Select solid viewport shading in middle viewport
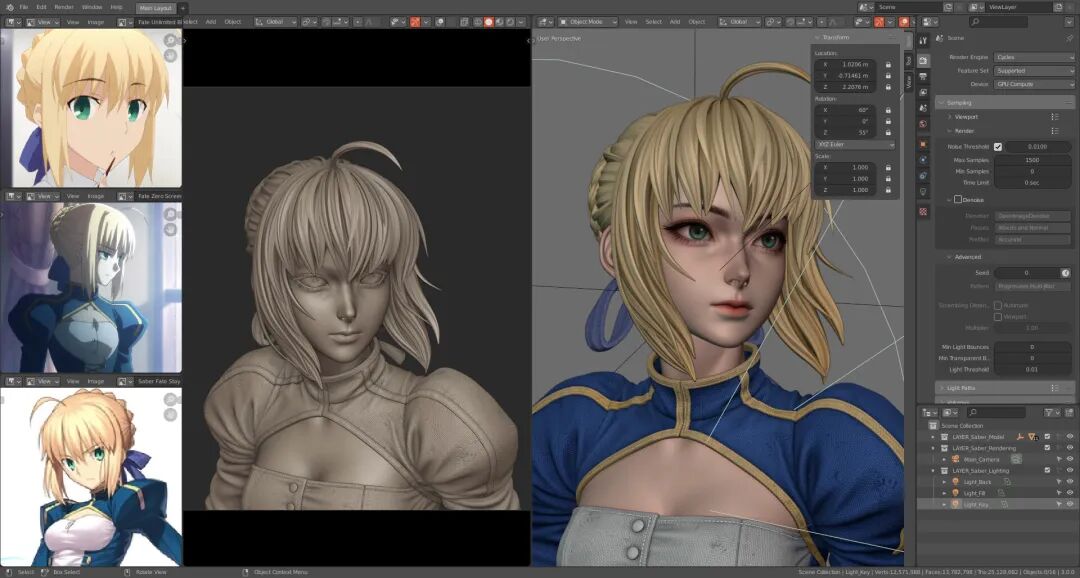The height and width of the screenshot is (578, 1080). coord(488,22)
